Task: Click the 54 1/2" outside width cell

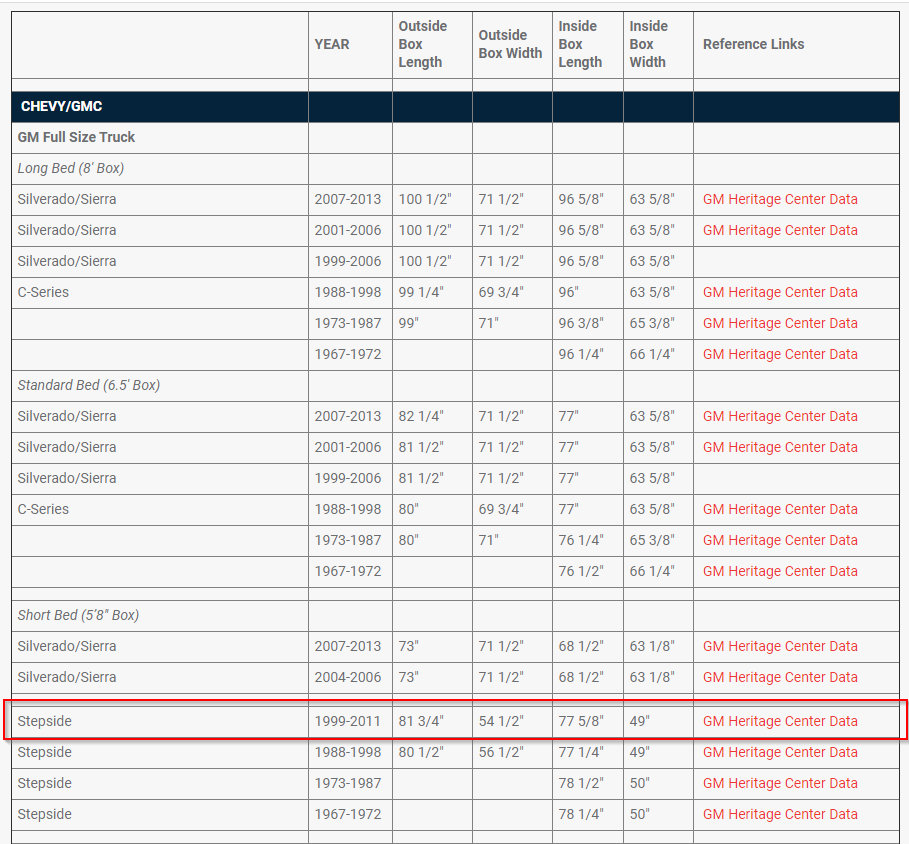Action: coord(501,721)
